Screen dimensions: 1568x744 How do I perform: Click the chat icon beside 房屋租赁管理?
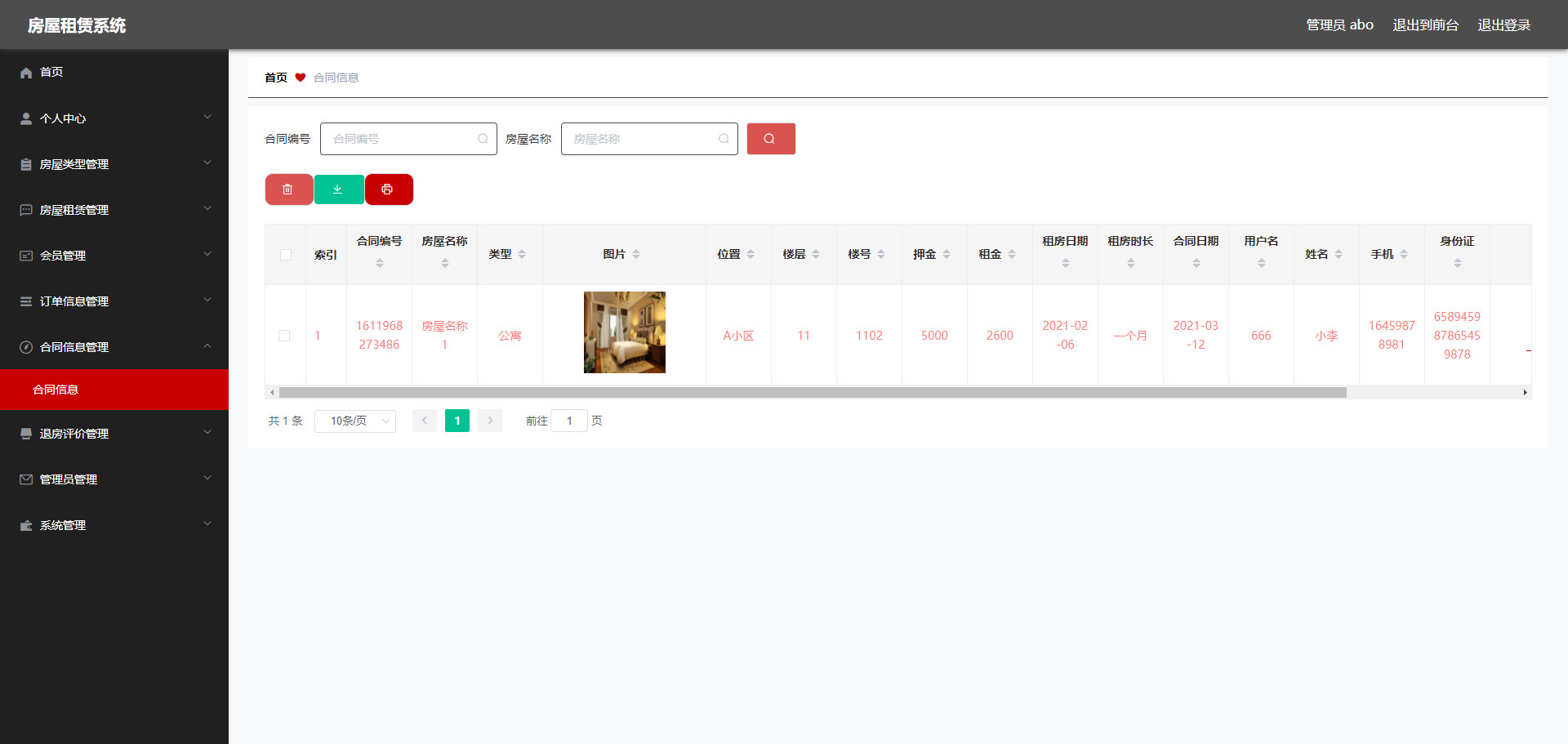26,210
